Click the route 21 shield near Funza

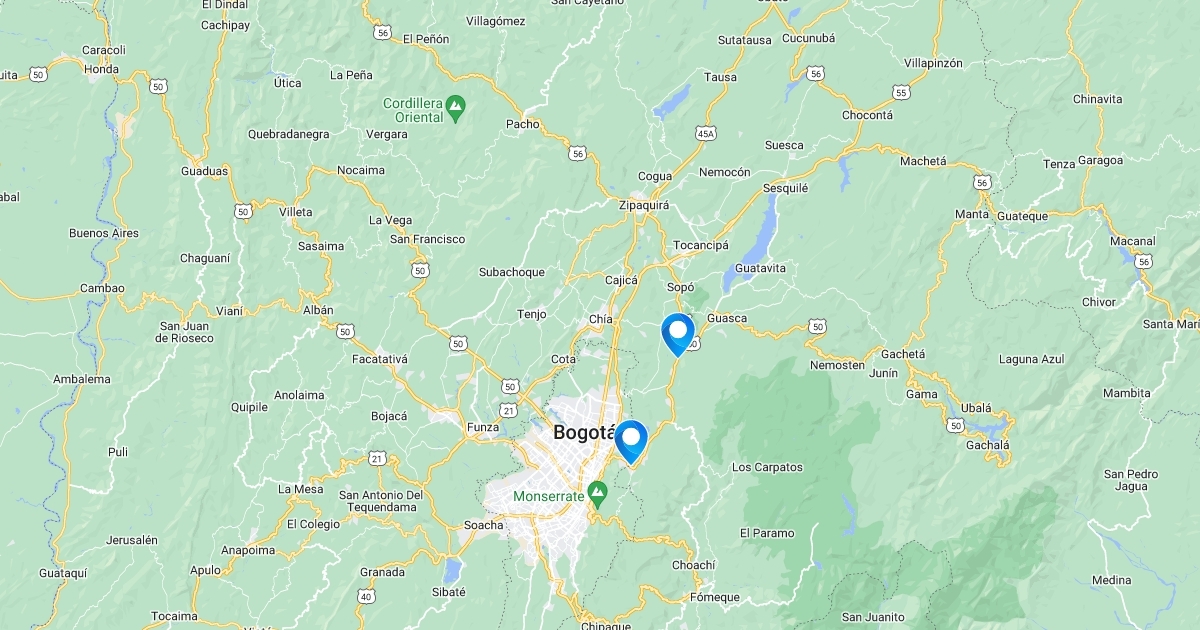(509, 410)
